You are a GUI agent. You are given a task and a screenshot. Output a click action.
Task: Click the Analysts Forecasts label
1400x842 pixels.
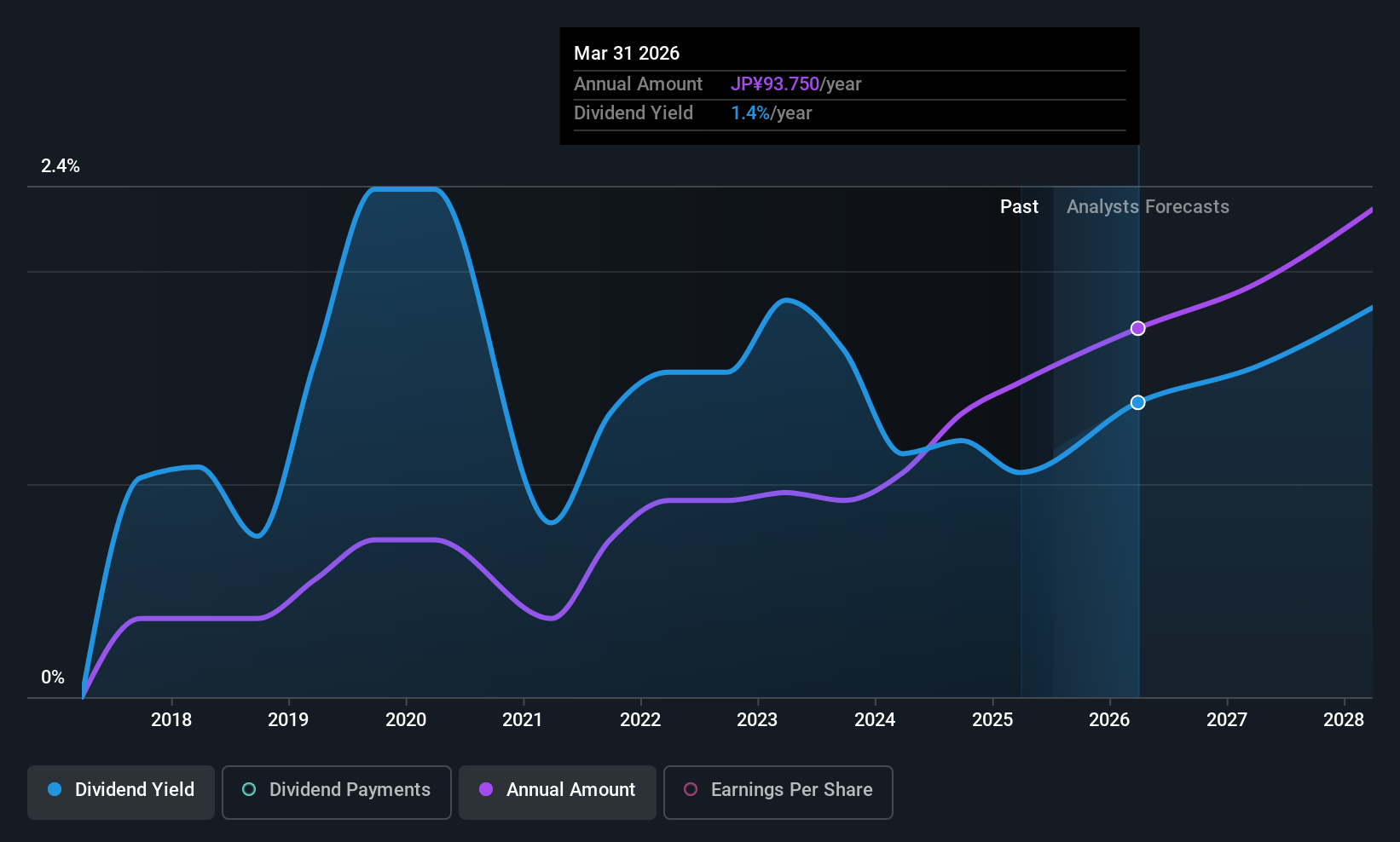click(1148, 207)
